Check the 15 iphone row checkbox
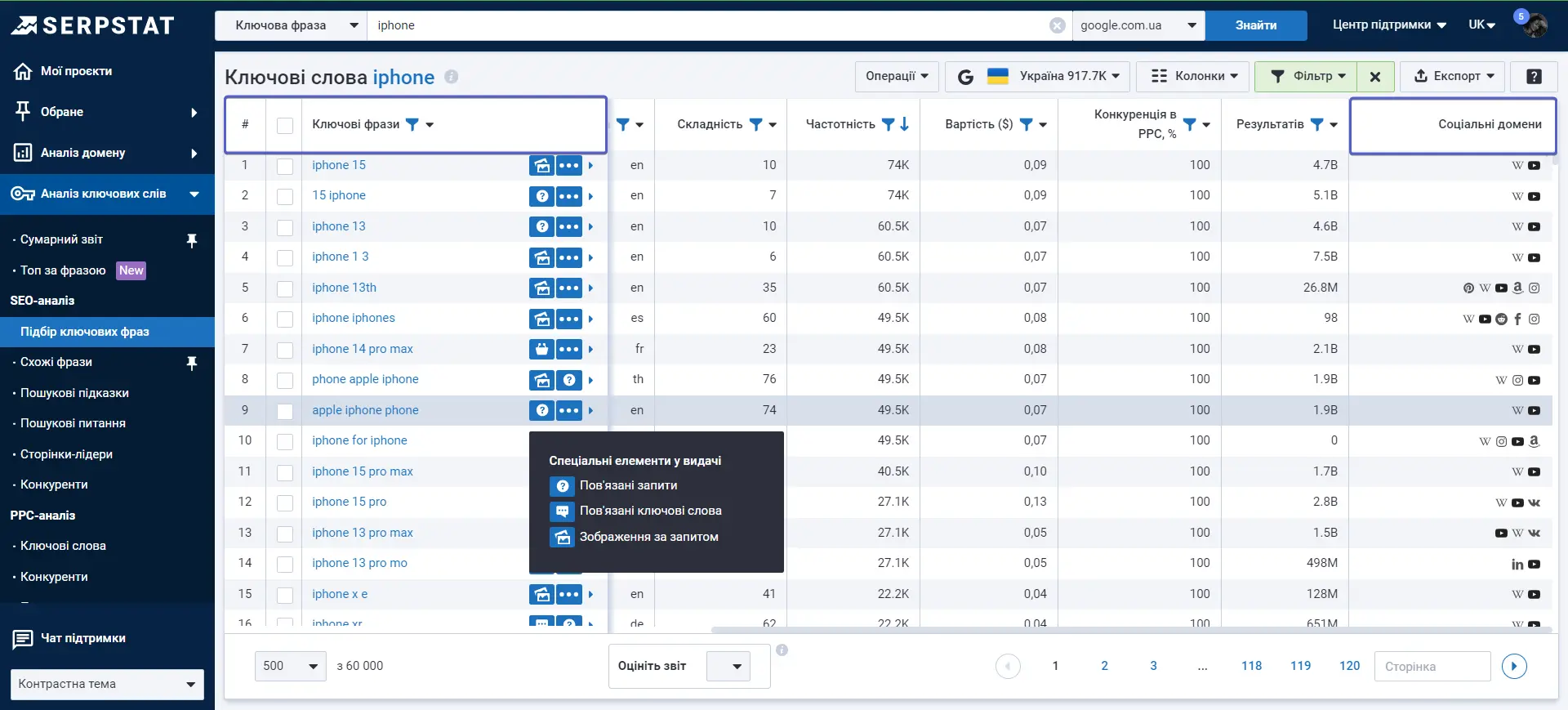1568x710 pixels. point(285,196)
